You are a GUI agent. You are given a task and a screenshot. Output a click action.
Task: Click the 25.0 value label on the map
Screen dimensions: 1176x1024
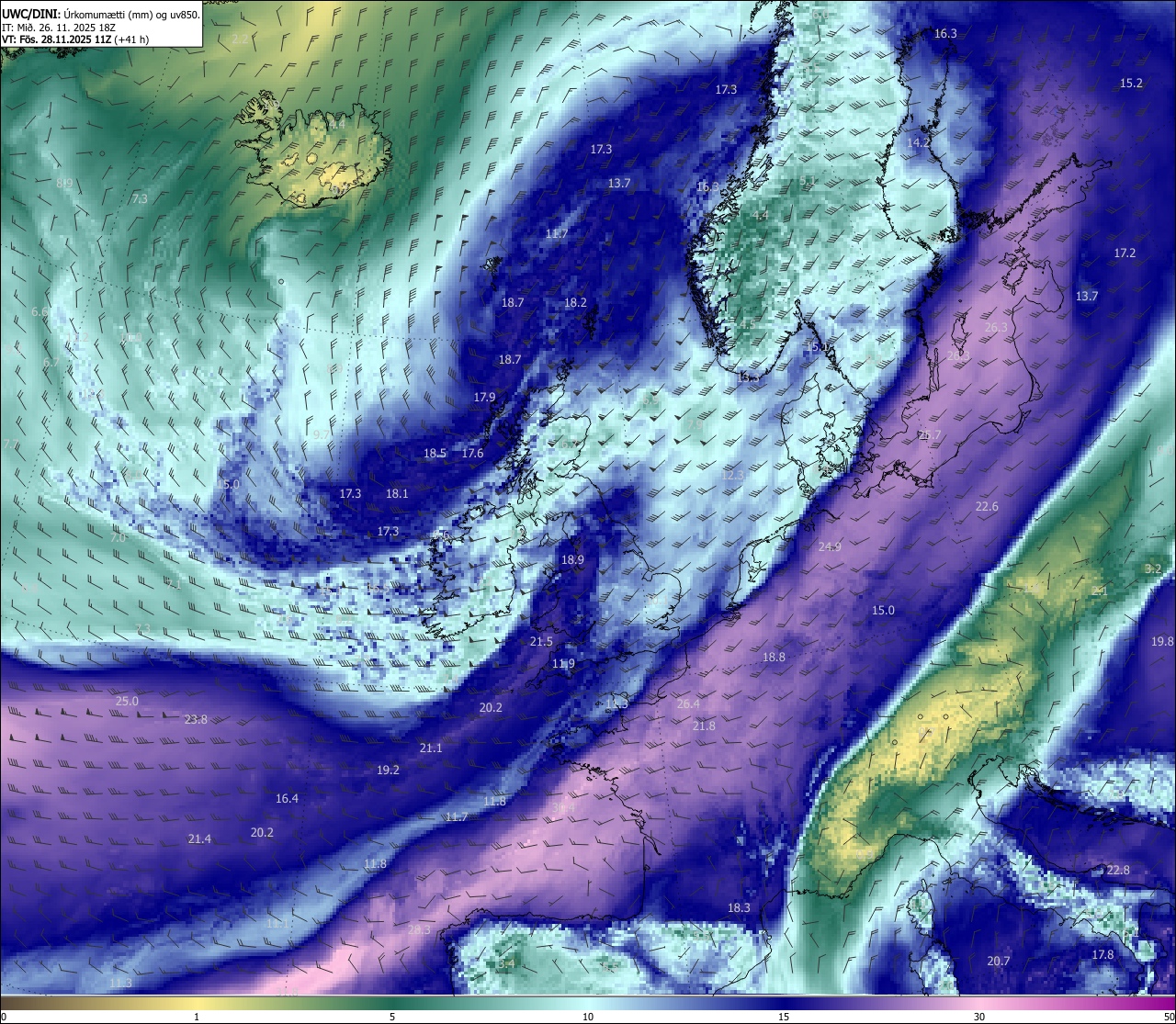point(127,701)
